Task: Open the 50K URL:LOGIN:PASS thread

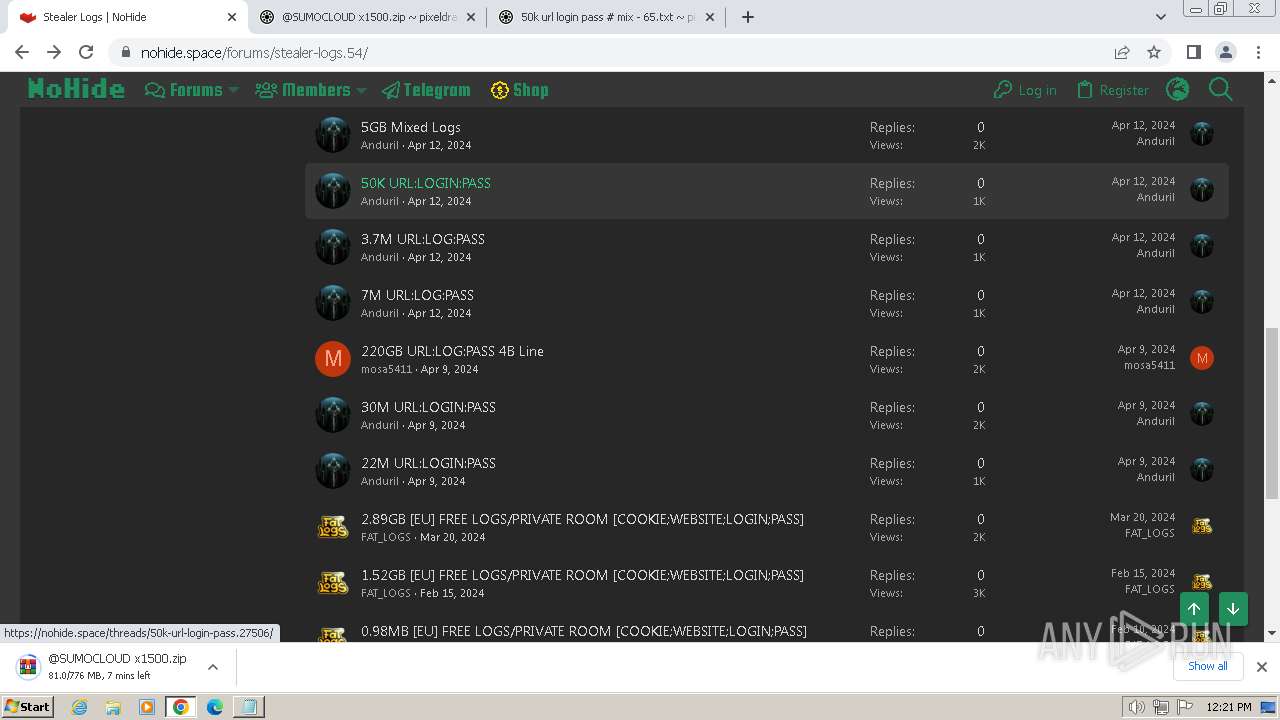Action: [426, 183]
